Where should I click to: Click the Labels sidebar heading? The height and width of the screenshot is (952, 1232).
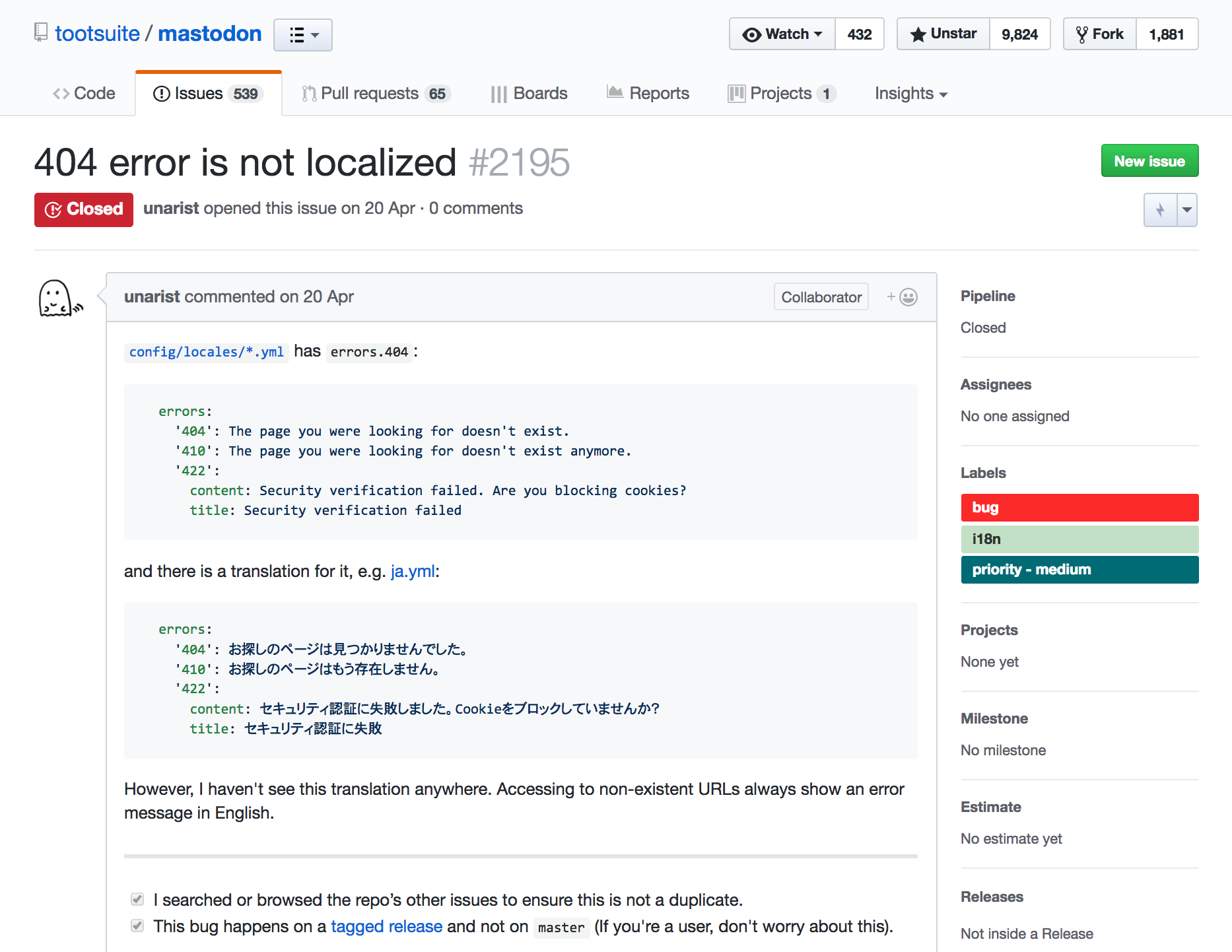pos(983,473)
